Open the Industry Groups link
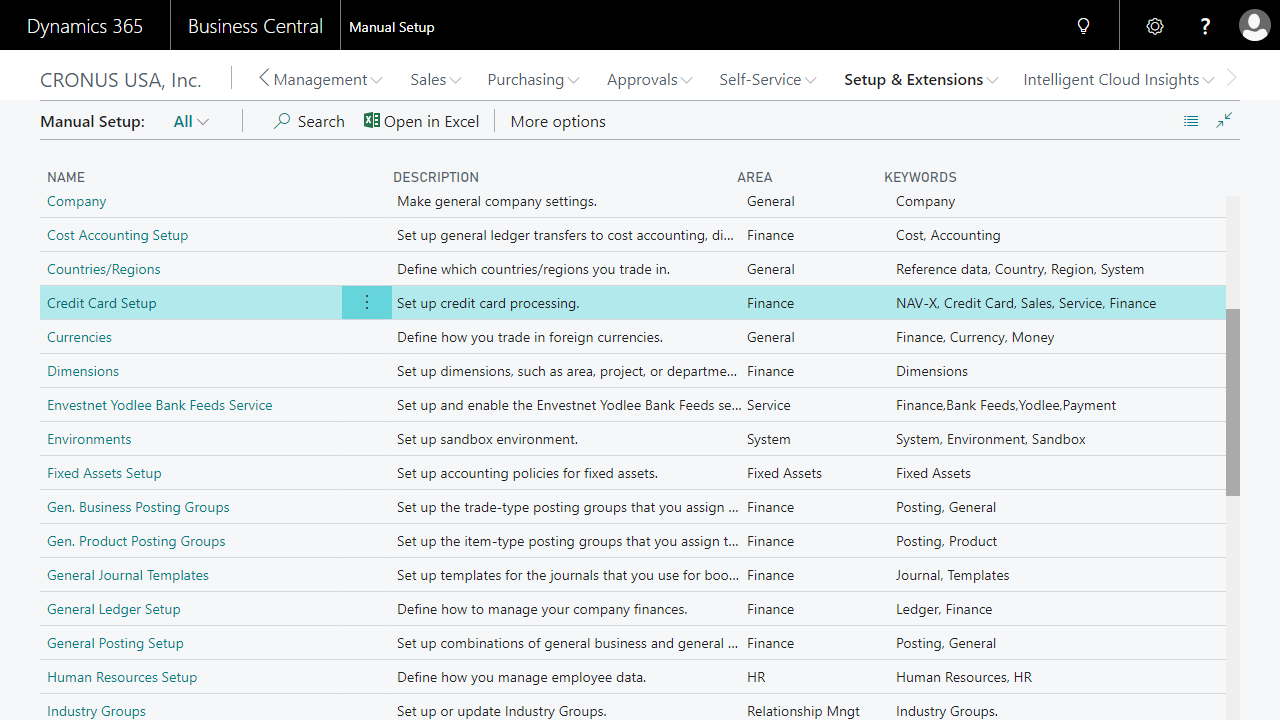Viewport: 1280px width, 720px height. (96, 711)
